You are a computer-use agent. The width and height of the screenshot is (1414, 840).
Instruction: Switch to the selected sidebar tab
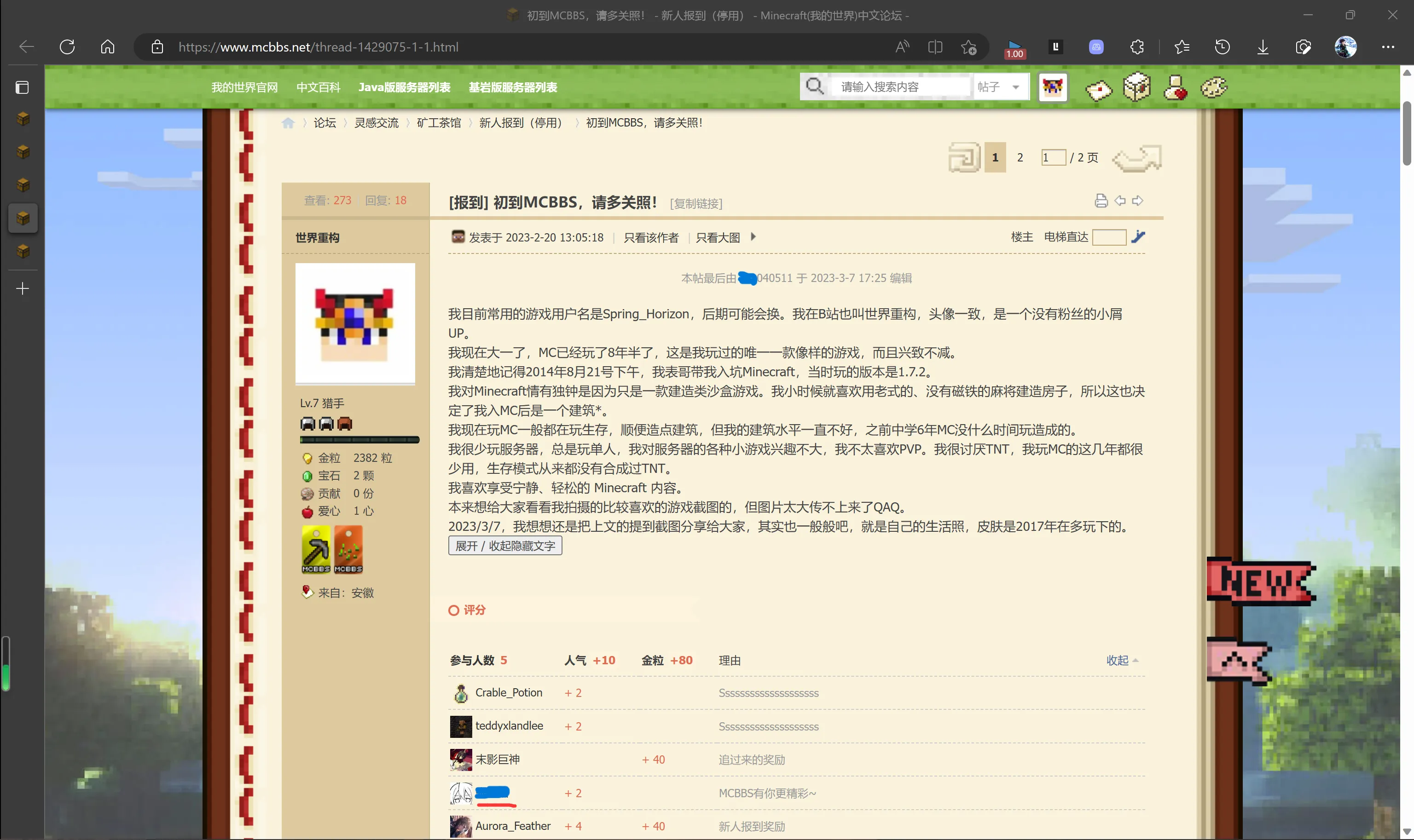coord(23,218)
